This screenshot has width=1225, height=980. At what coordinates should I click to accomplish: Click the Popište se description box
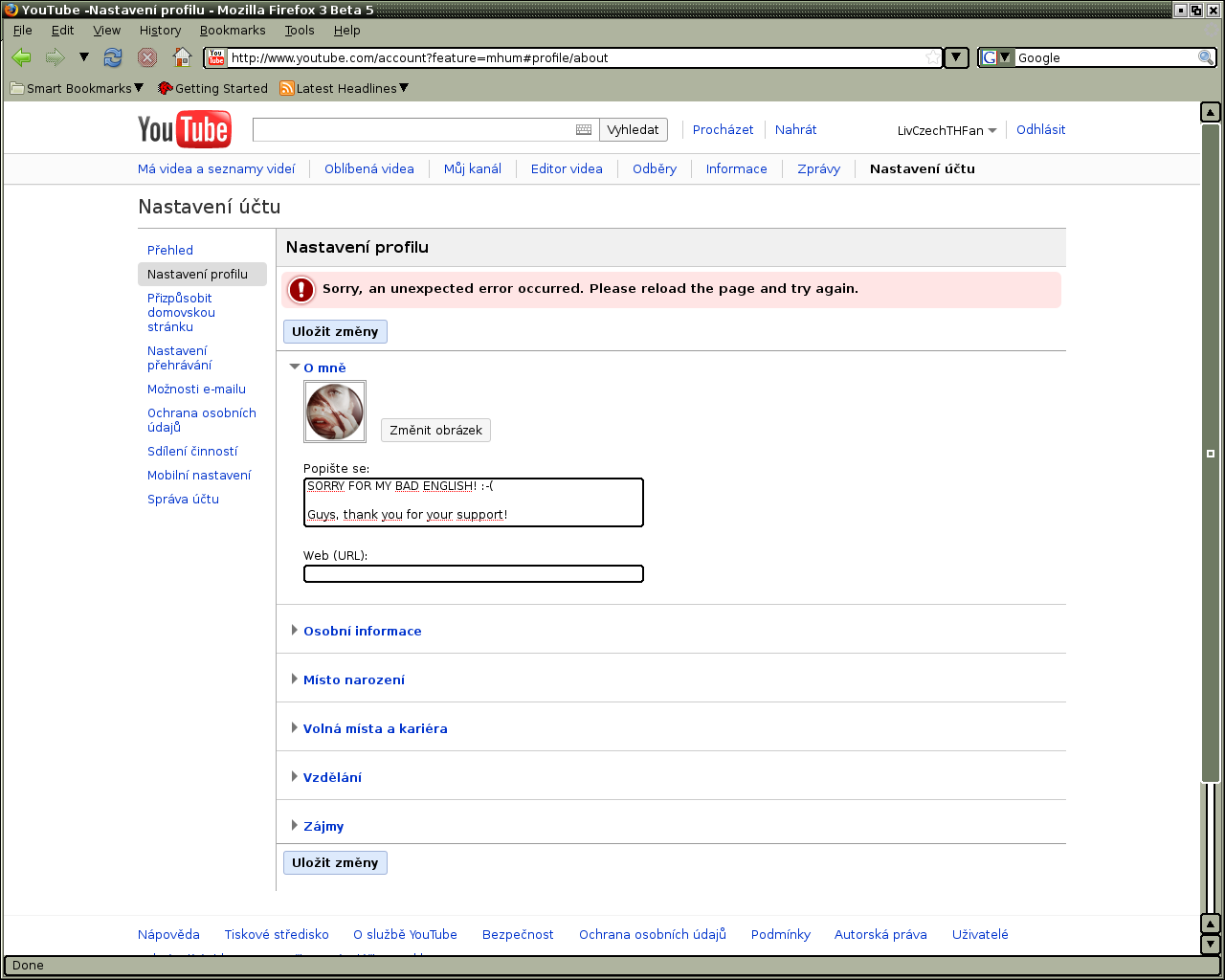coord(474,502)
